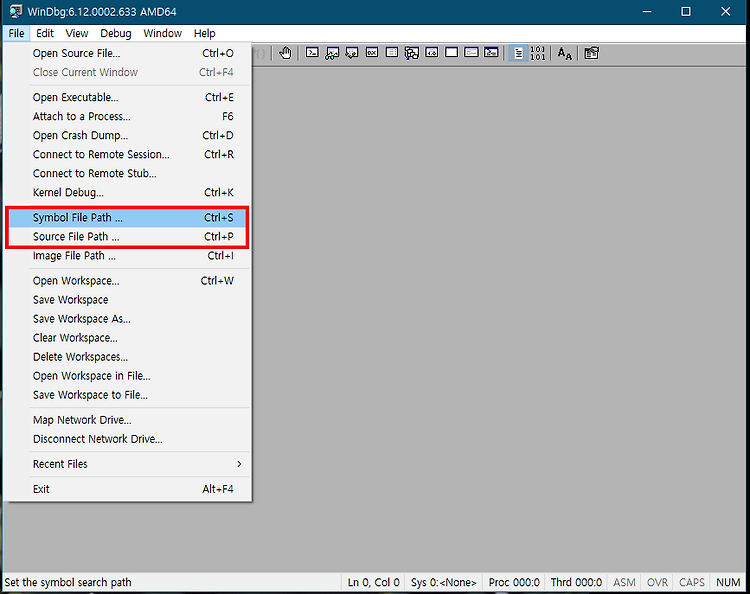Screen dimensions: 750x594
Task: Click Save Workspace As... entry
Action: [128, 319]
